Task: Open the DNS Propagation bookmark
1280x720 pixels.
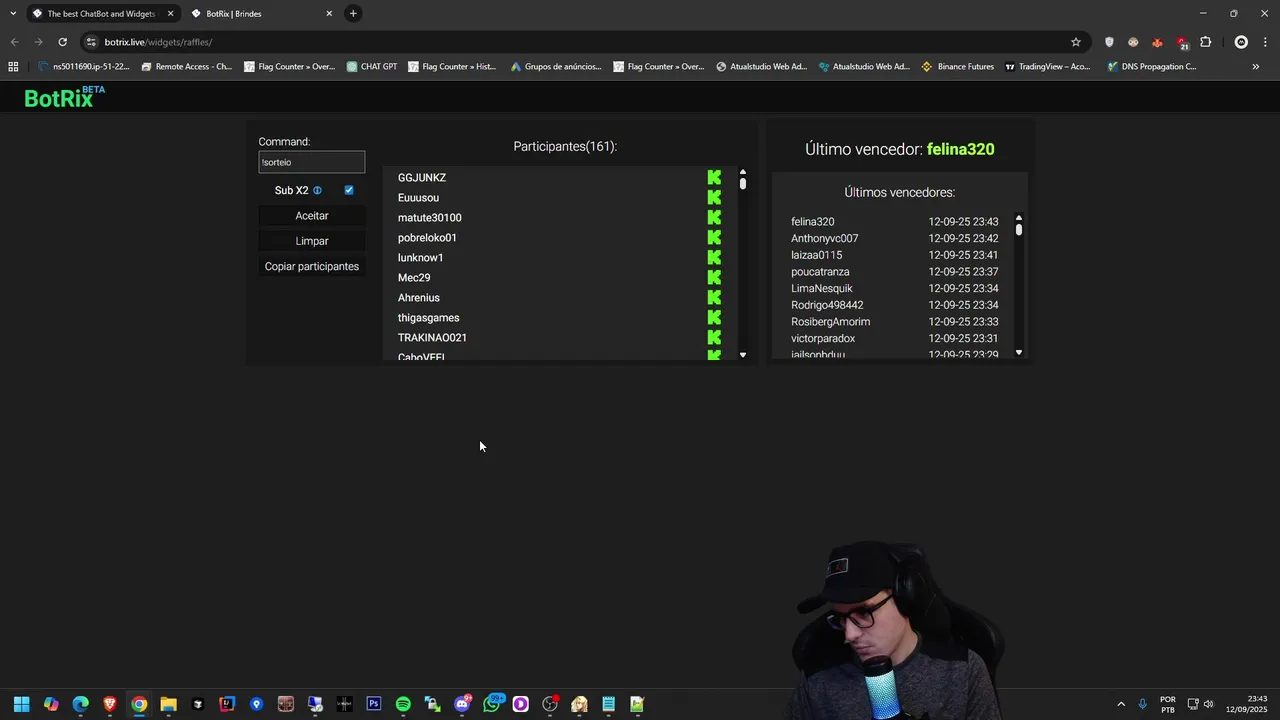Action: click(x=1152, y=67)
